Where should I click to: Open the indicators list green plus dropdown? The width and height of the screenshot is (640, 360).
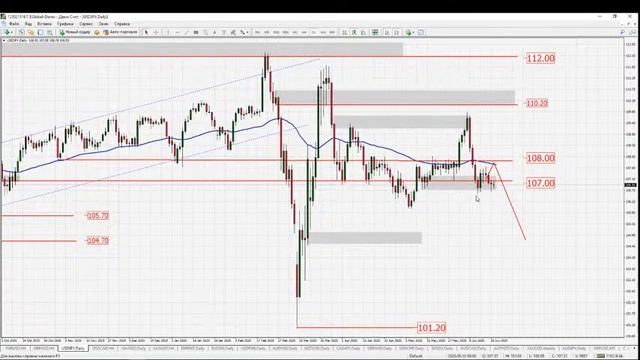tap(409, 32)
